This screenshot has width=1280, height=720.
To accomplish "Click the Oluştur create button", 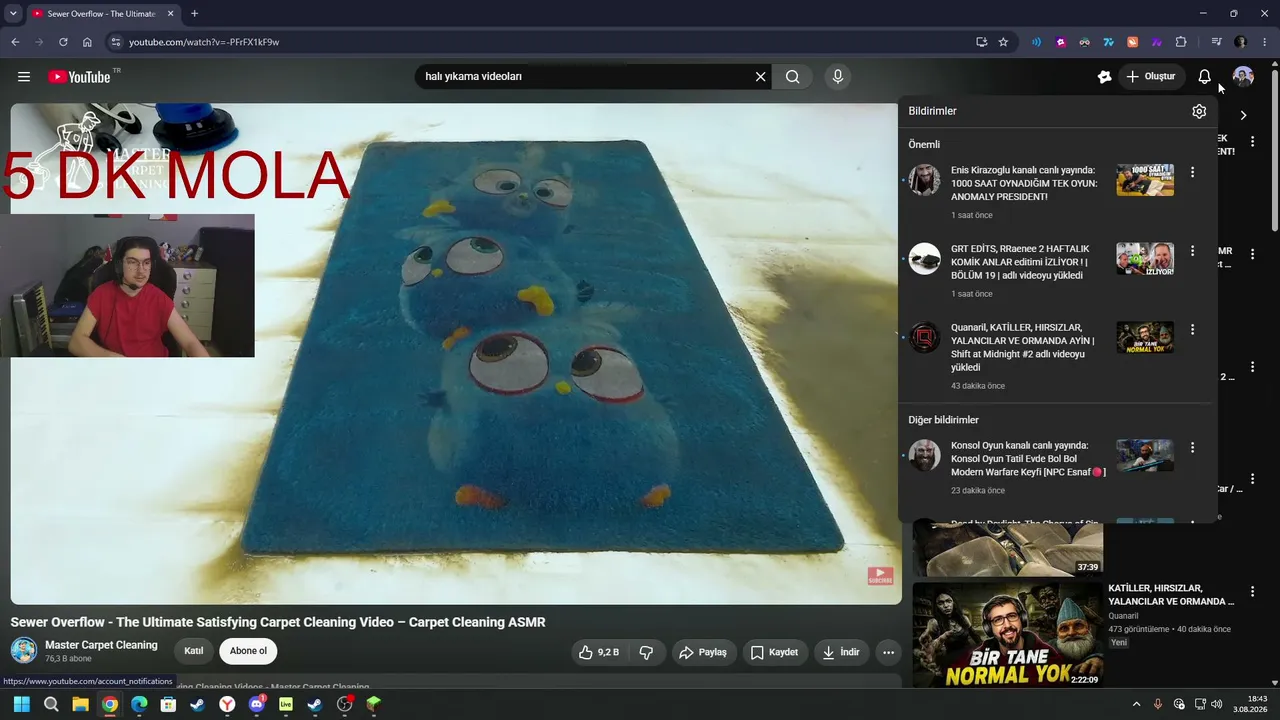I will pos(1150,77).
